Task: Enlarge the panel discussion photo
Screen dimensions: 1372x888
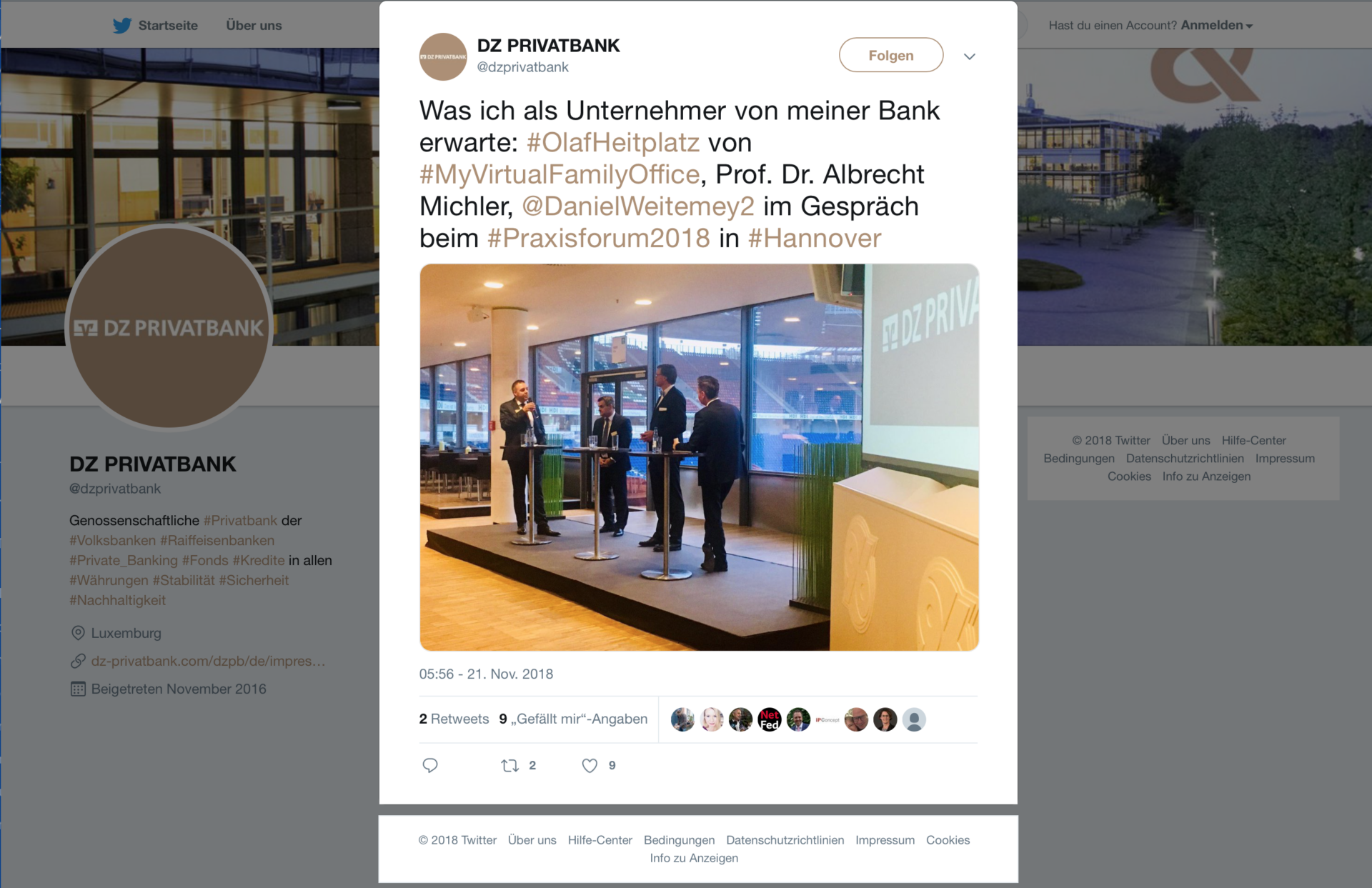Action: pyautogui.click(x=699, y=457)
